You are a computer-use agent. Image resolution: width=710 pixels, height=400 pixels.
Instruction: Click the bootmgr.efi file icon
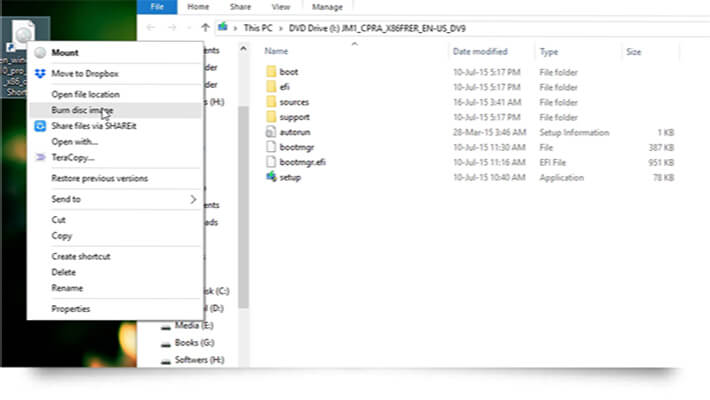[x=271, y=162]
